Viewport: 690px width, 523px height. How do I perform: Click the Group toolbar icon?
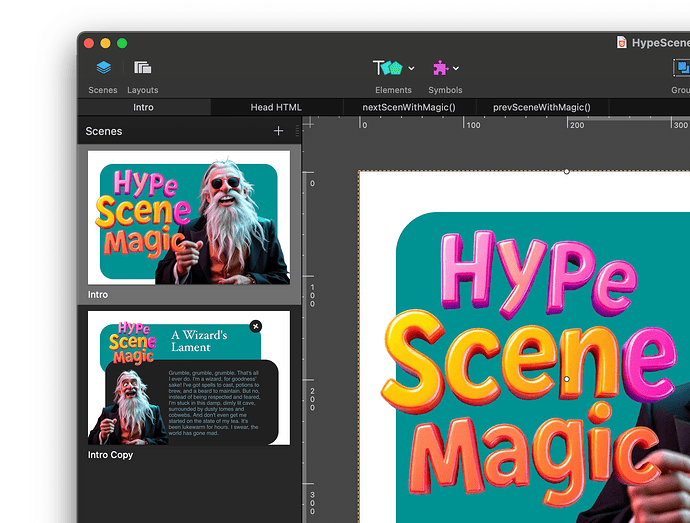(682, 68)
